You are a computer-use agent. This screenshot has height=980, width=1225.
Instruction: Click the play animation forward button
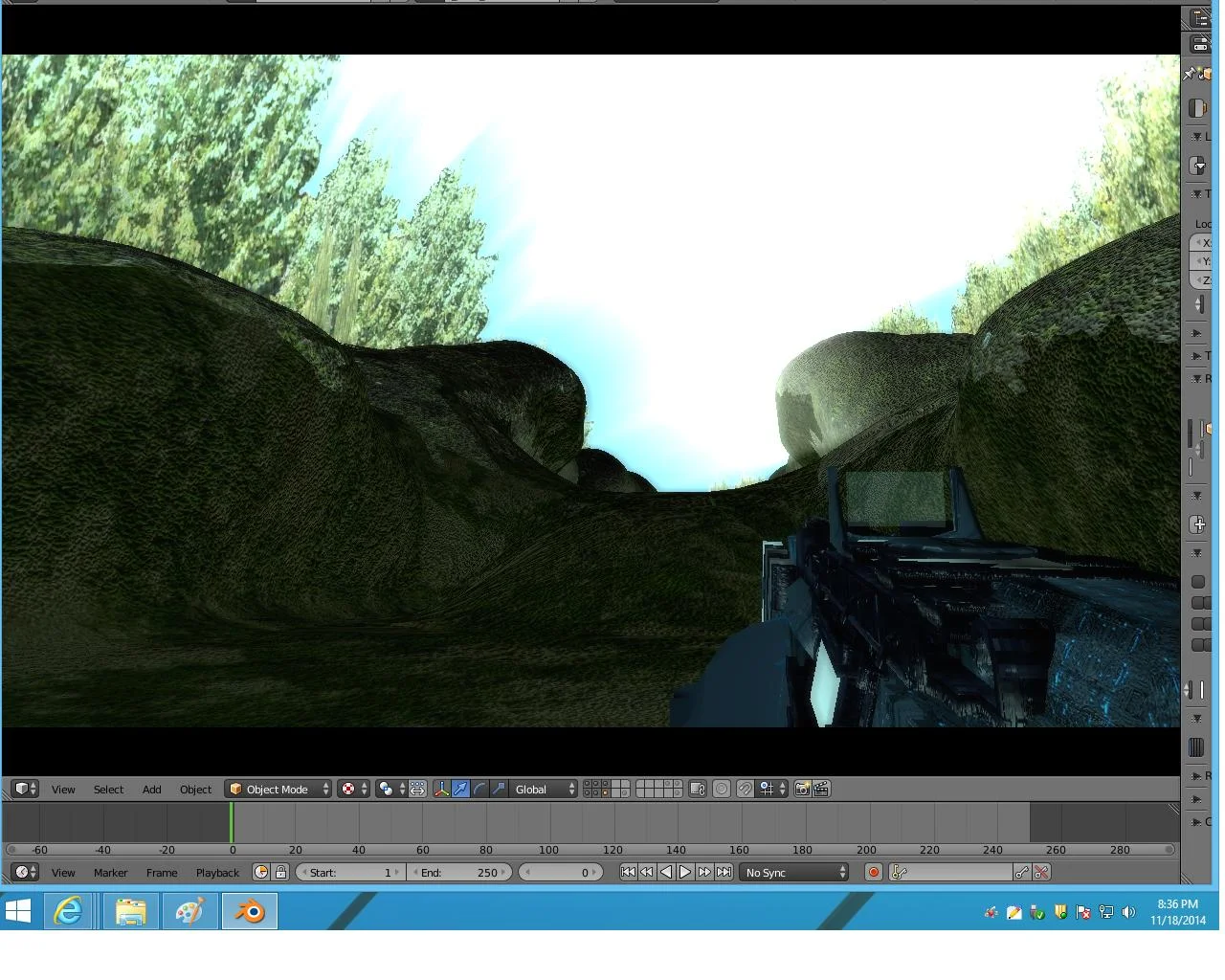coord(685,872)
